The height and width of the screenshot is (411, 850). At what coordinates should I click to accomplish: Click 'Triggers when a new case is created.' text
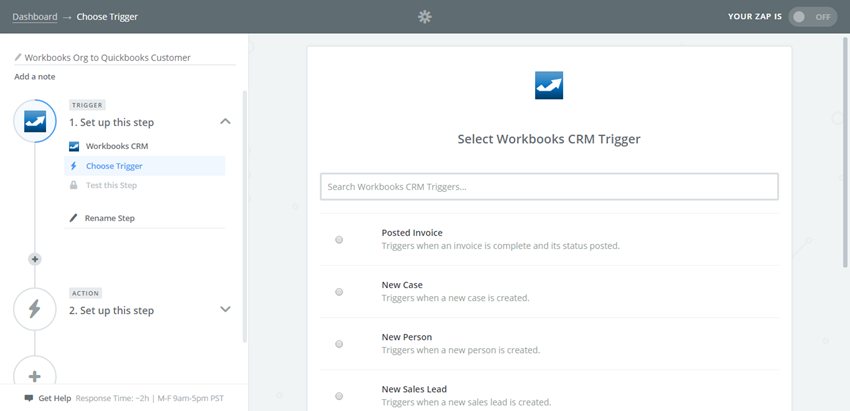click(455, 298)
